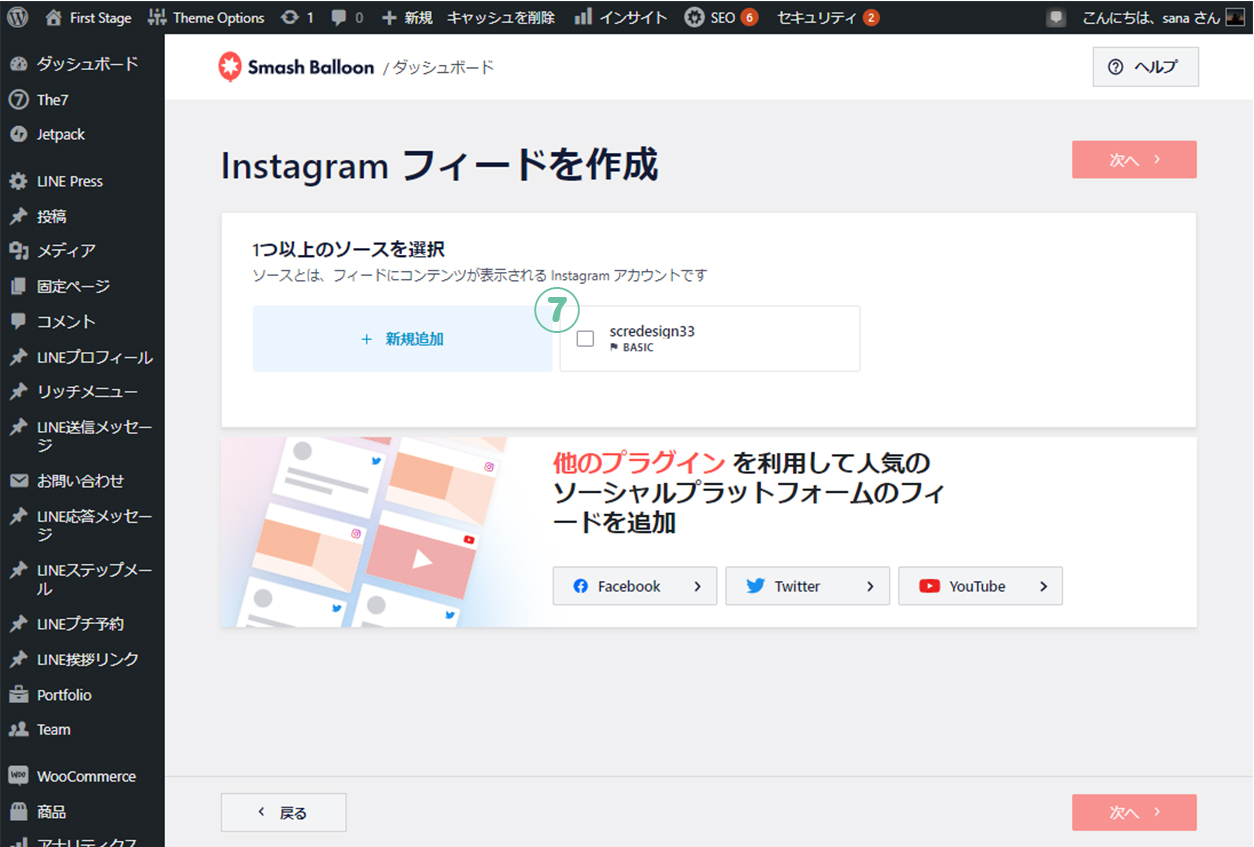Click the 戻る back button
The image size is (1254, 847).
tap(283, 813)
